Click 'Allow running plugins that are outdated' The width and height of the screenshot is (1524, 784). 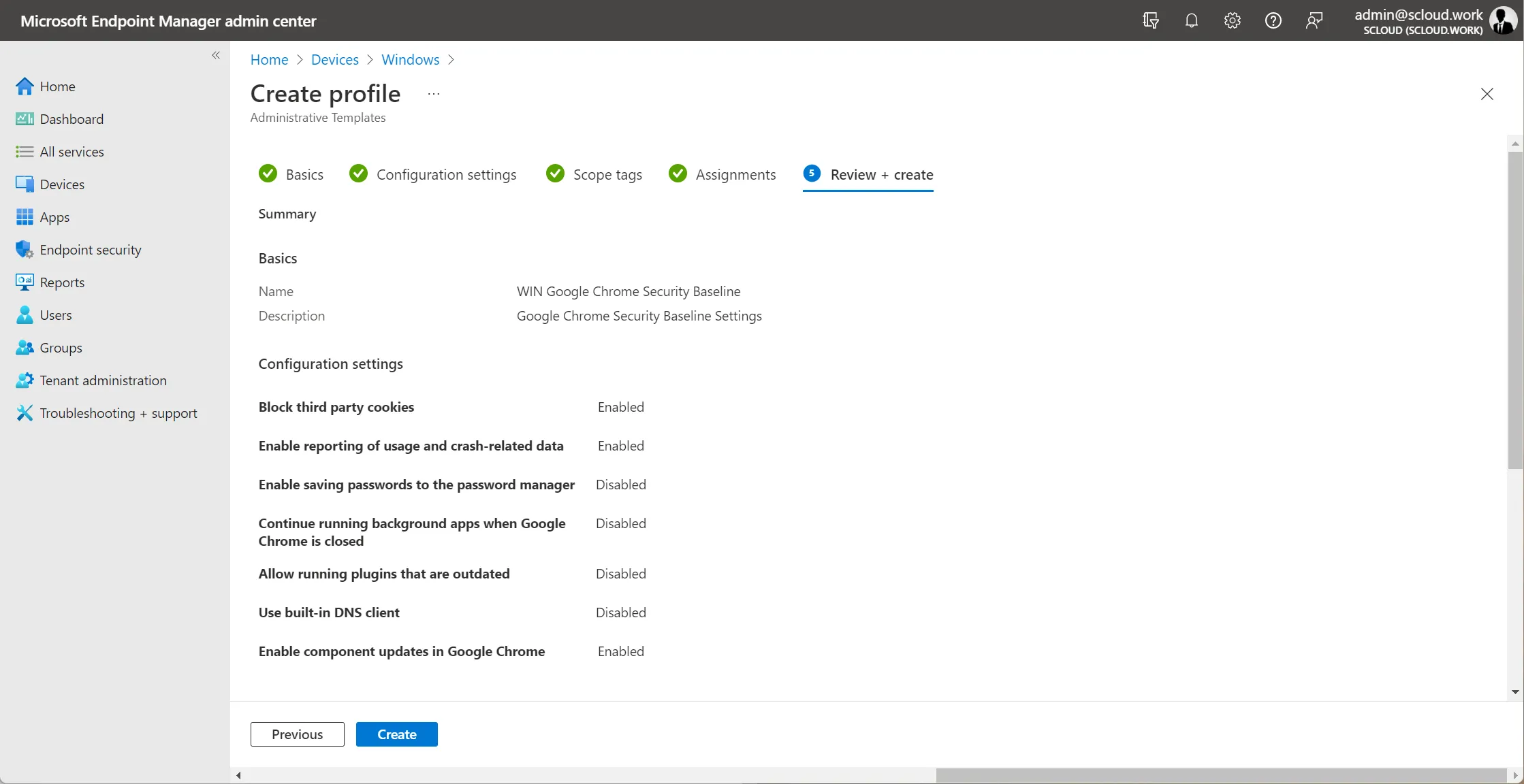point(383,574)
